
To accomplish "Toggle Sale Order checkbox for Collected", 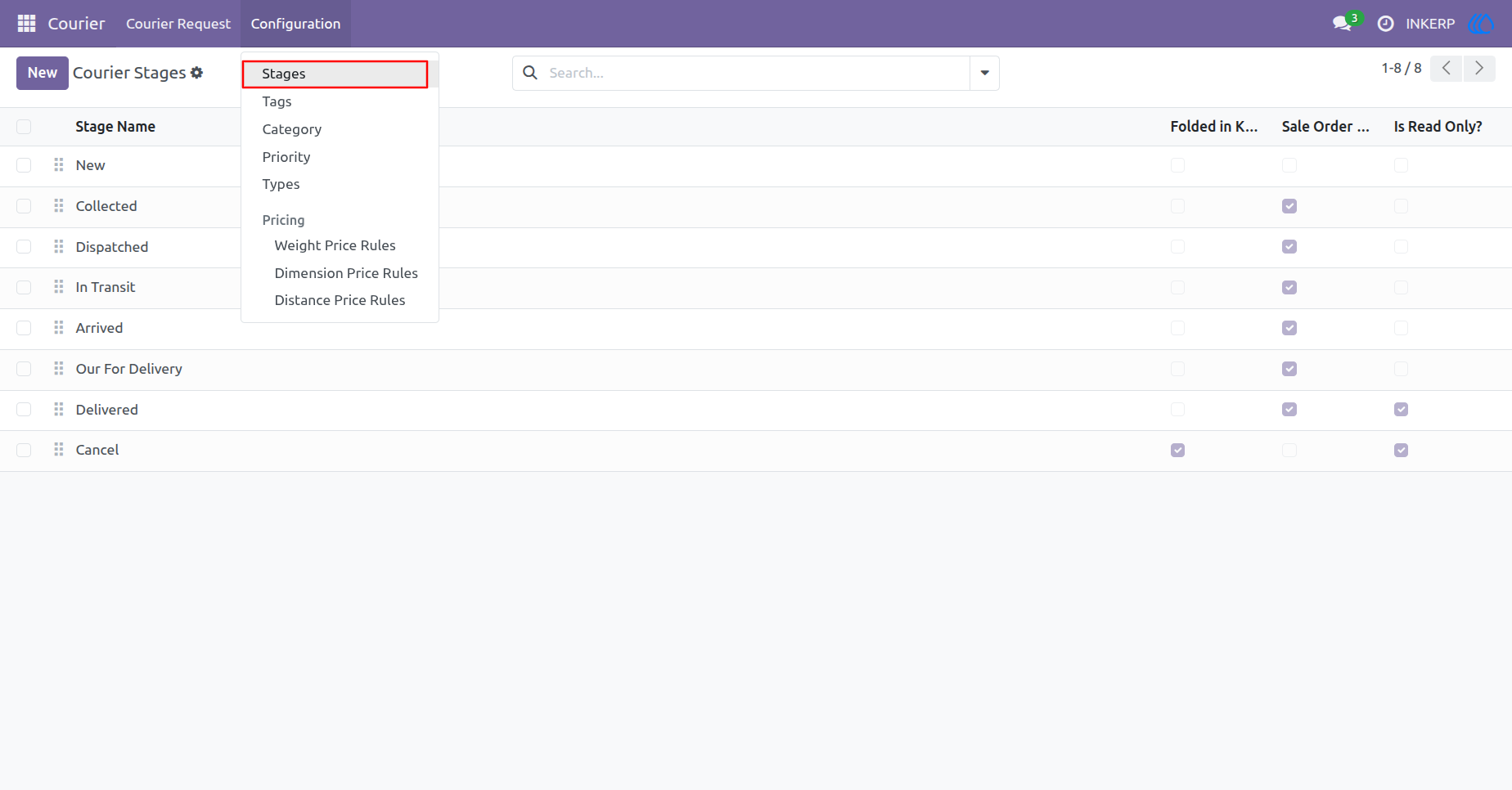I will coord(1289,206).
